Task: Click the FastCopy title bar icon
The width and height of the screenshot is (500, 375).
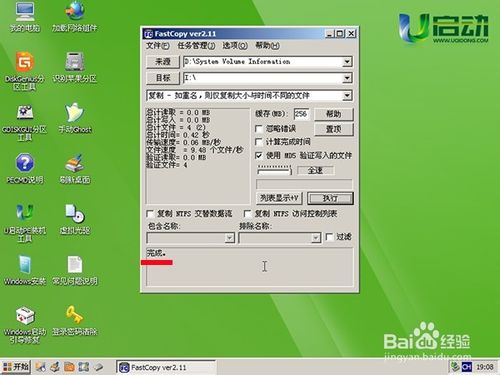Action: coord(148,34)
